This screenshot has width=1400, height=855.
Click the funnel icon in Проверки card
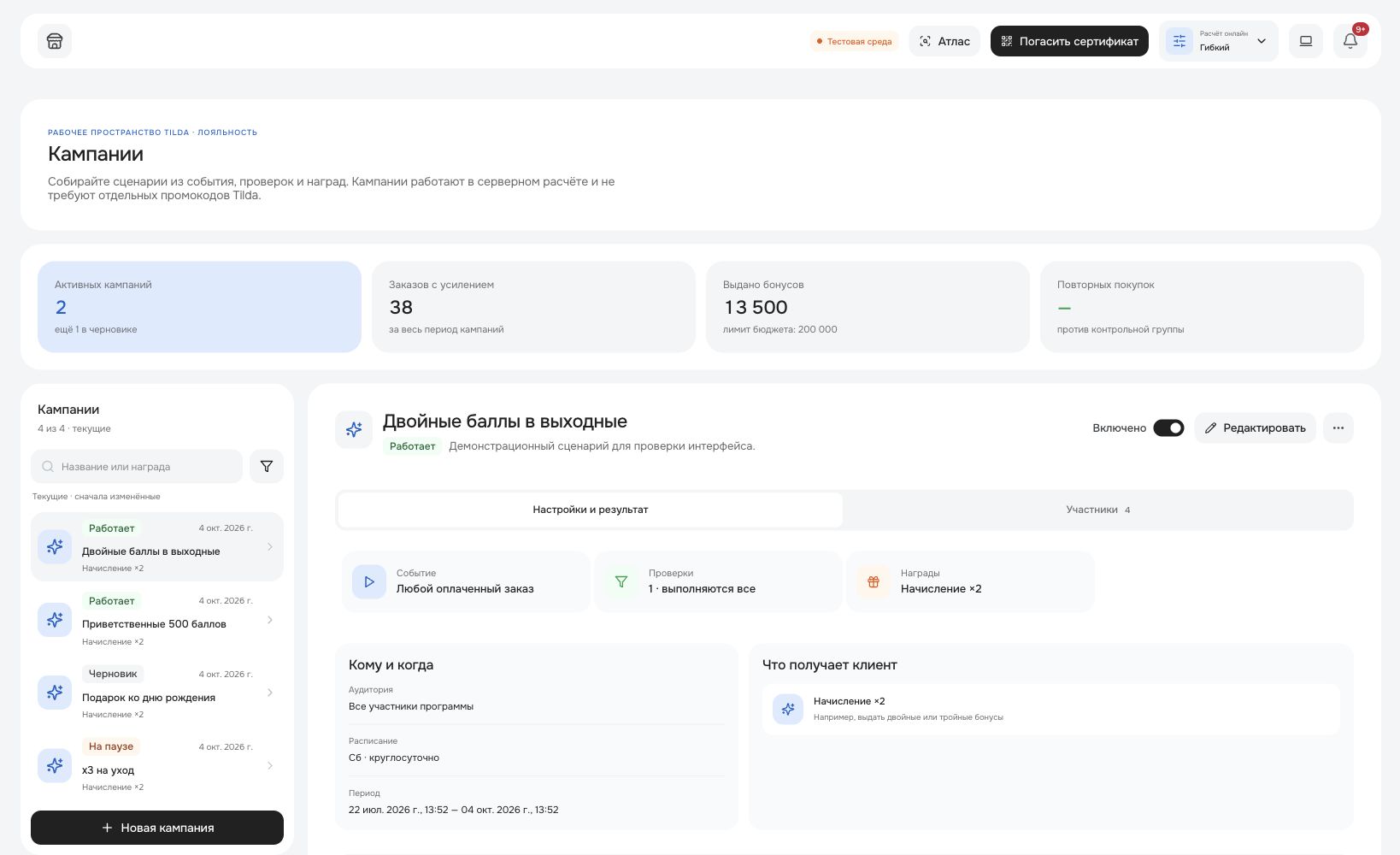tap(621, 581)
